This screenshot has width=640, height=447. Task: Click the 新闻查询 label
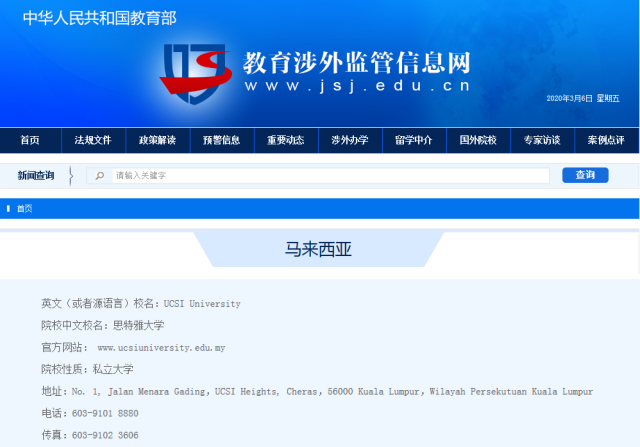36,176
